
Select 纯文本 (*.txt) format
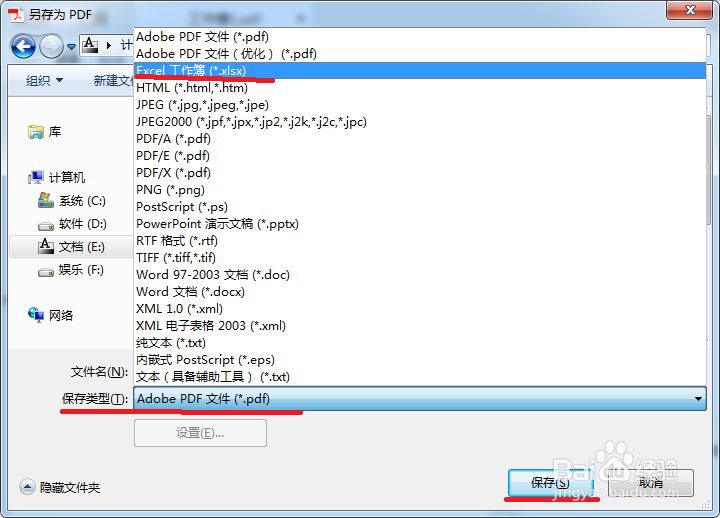420,343
